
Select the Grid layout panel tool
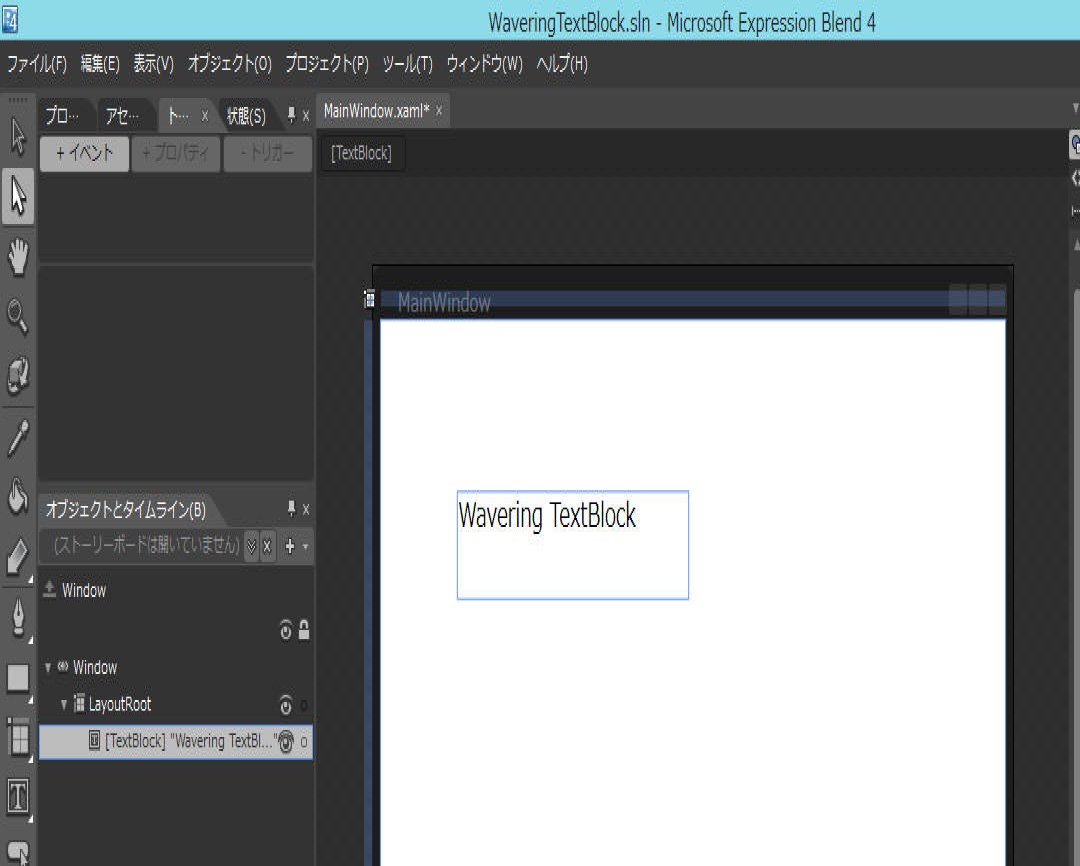point(18,739)
